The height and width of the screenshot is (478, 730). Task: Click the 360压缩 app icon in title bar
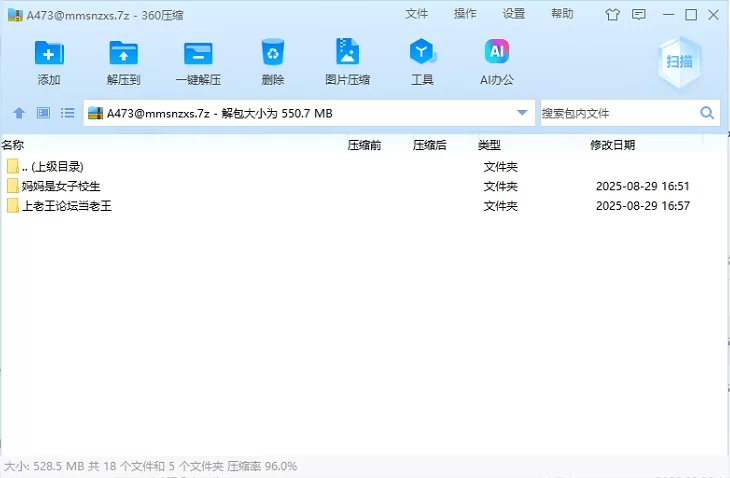click(15, 15)
